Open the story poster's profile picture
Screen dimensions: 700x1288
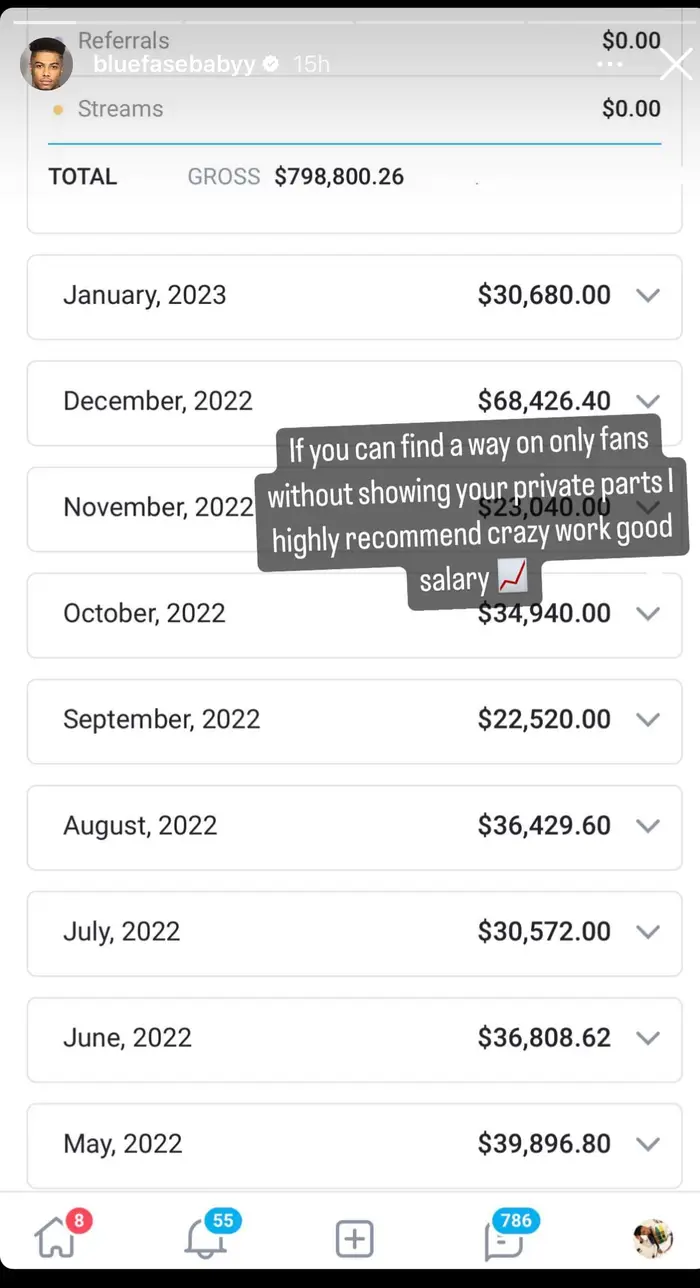pos(46,65)
